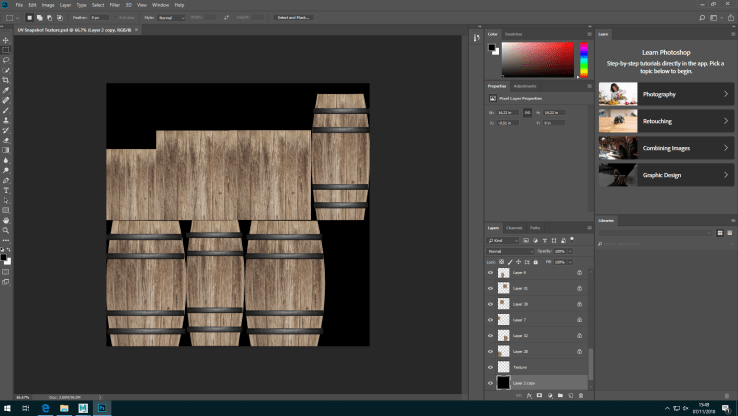Select the Path Selection tool
Viewport: 738px width, 416px height.
pos(6,200)
